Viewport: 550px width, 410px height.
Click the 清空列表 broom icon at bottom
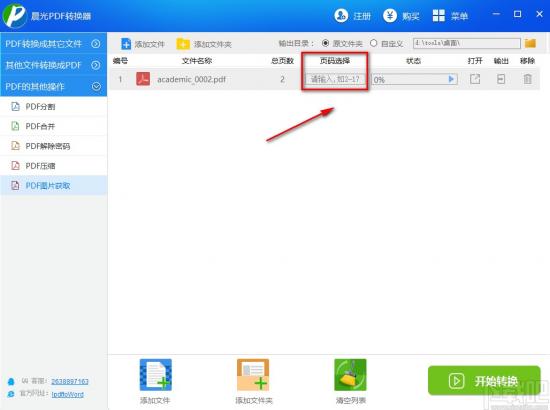click(x=350, y=375)
